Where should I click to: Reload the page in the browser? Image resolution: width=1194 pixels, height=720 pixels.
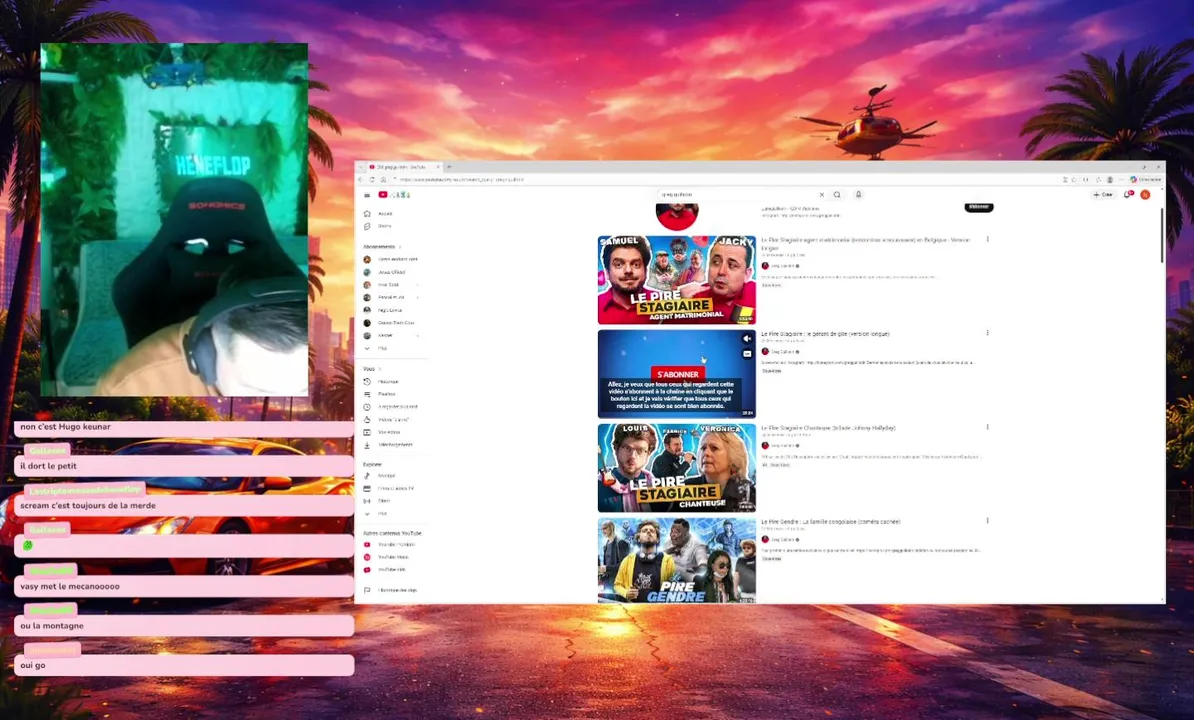[372, 180]
